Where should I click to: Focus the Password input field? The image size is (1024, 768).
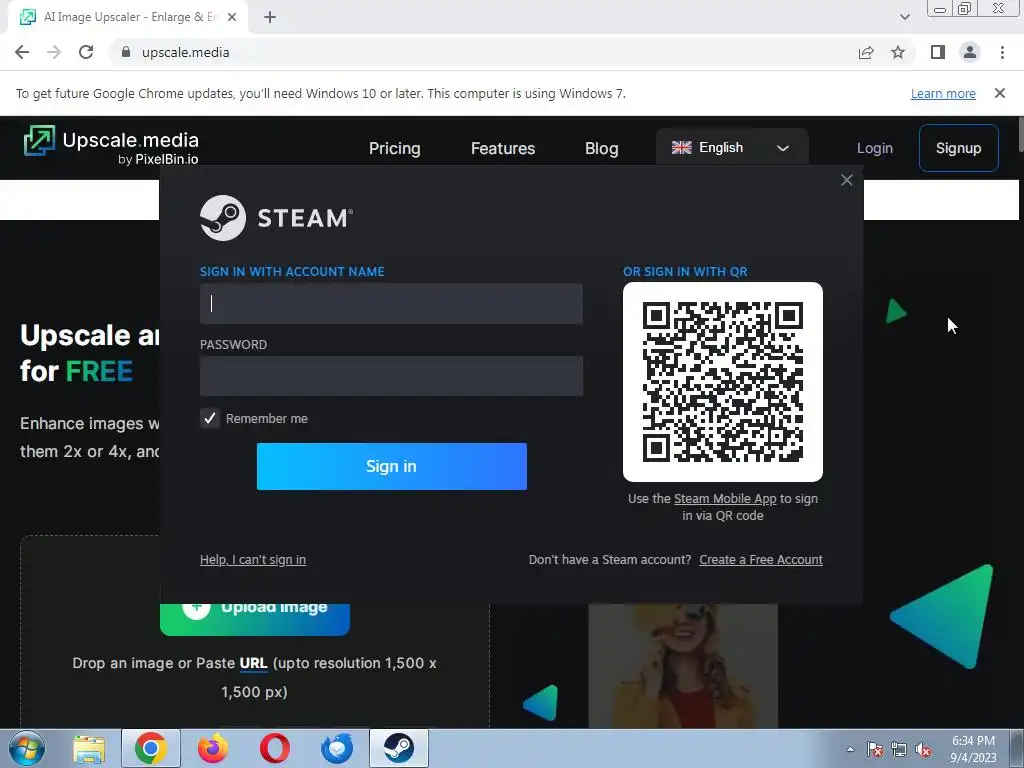click(x=391, y=376)
